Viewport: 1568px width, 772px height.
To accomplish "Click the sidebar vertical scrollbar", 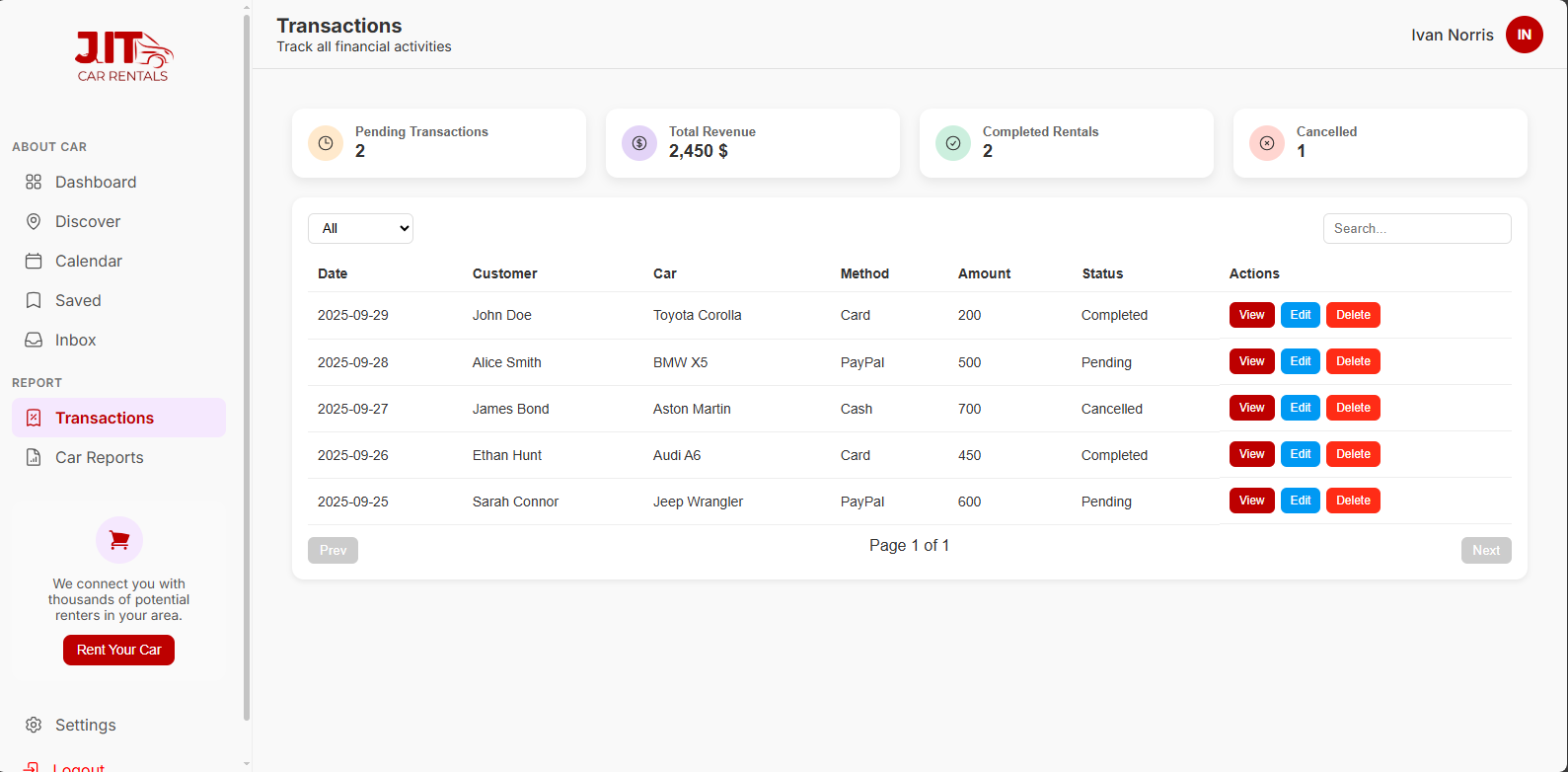I will (x=247, y=367).
